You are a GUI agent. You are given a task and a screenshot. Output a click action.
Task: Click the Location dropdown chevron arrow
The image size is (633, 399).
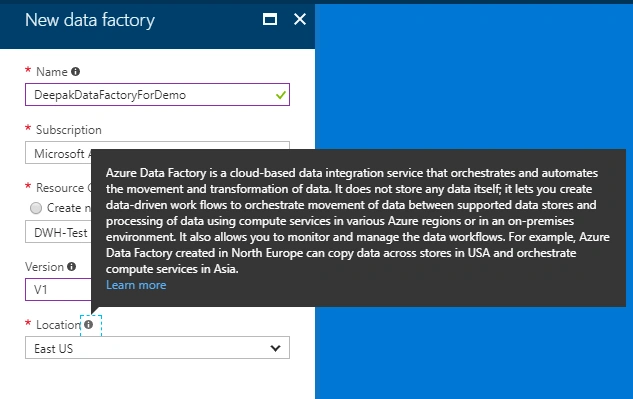[x=275, y=348]
